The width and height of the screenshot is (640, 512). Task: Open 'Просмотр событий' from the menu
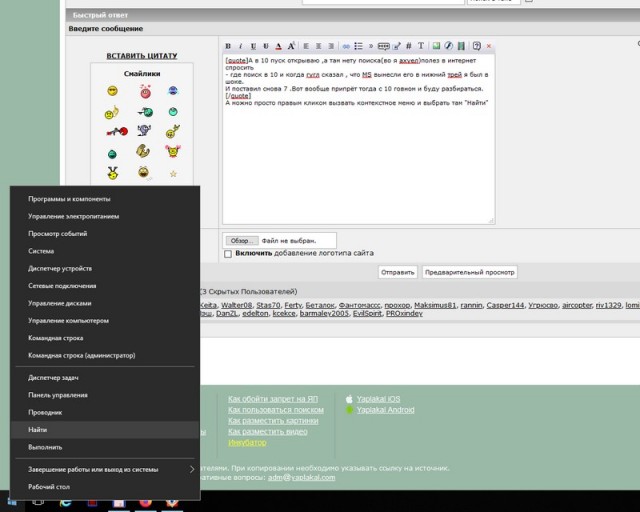(x=105, y=234)
